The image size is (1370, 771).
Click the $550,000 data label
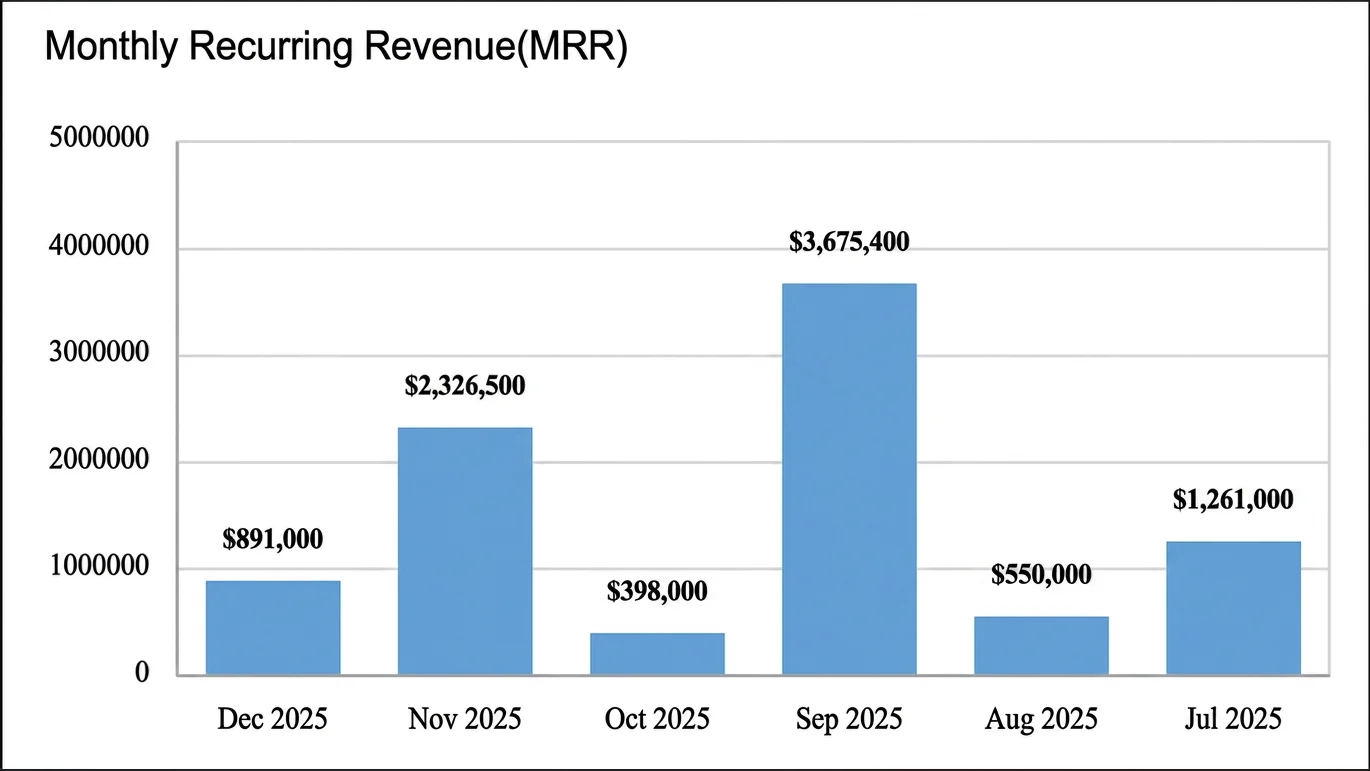tap(1041, 575)
